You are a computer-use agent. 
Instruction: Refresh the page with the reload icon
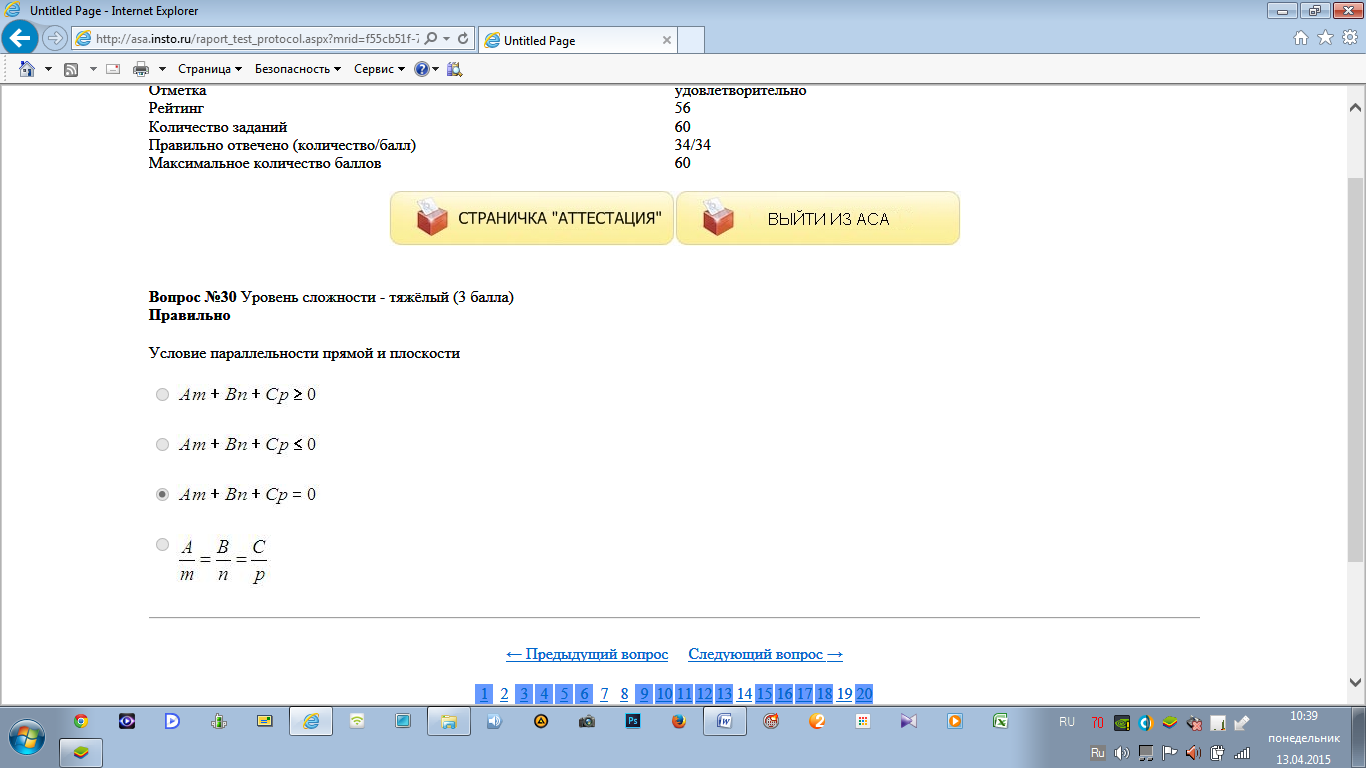pyautogui.click(x=464, y=39)
